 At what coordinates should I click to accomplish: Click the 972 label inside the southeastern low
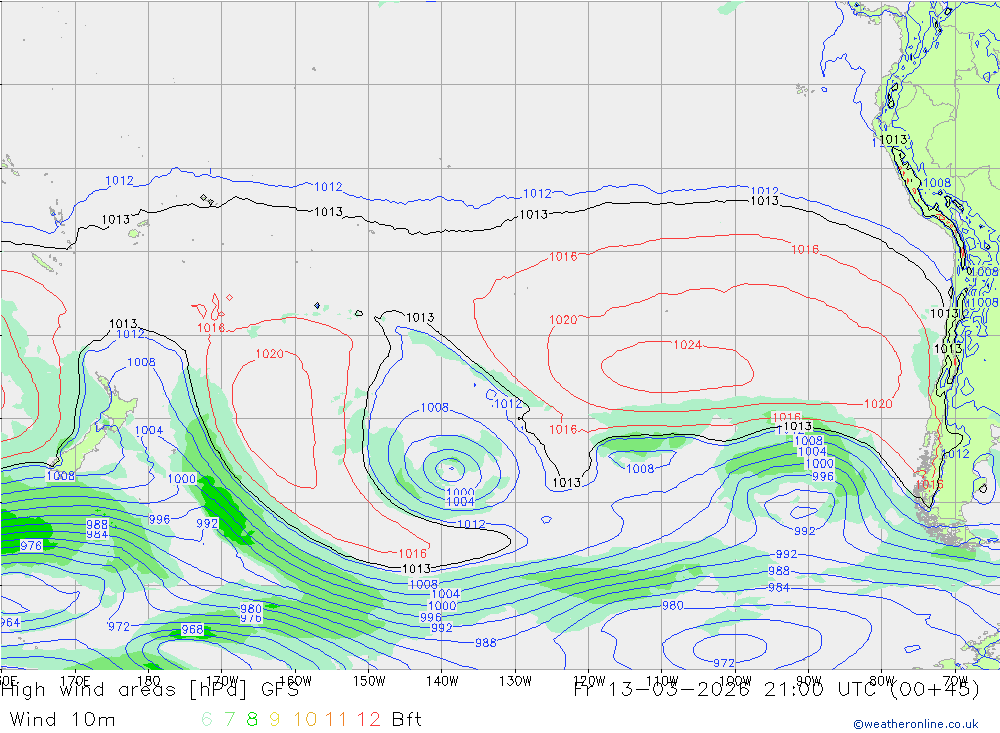pyautogui.click(x=724, y=663)
